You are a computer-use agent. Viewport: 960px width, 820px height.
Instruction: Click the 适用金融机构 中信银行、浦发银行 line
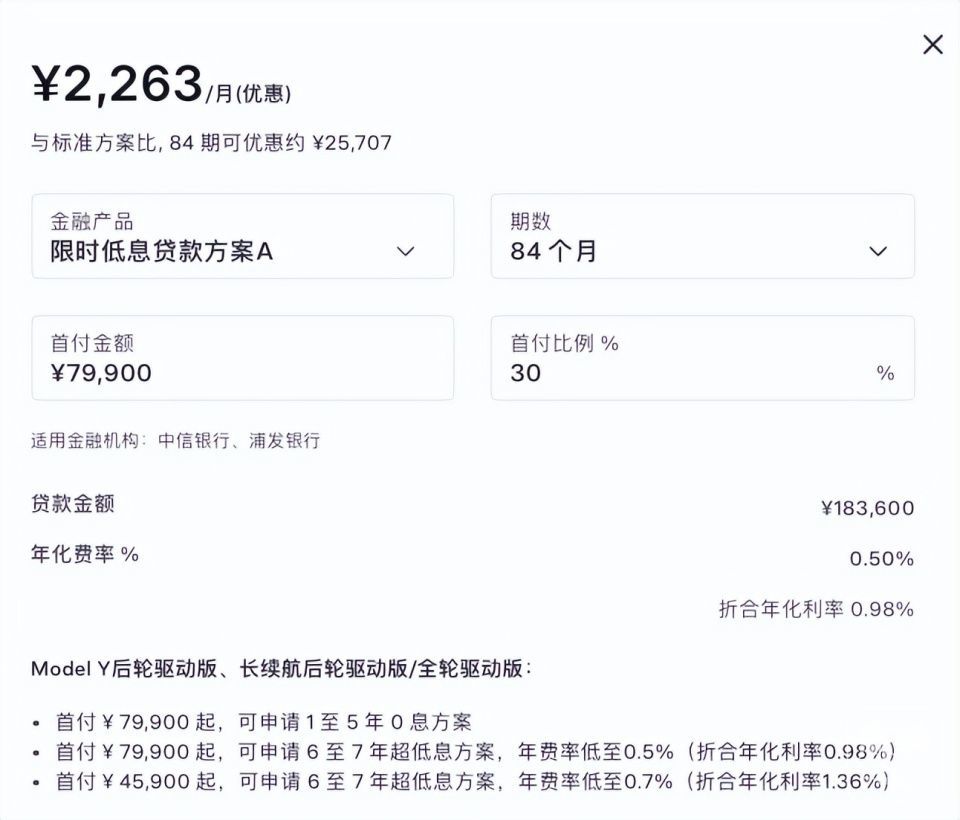(x=175, y=440)
